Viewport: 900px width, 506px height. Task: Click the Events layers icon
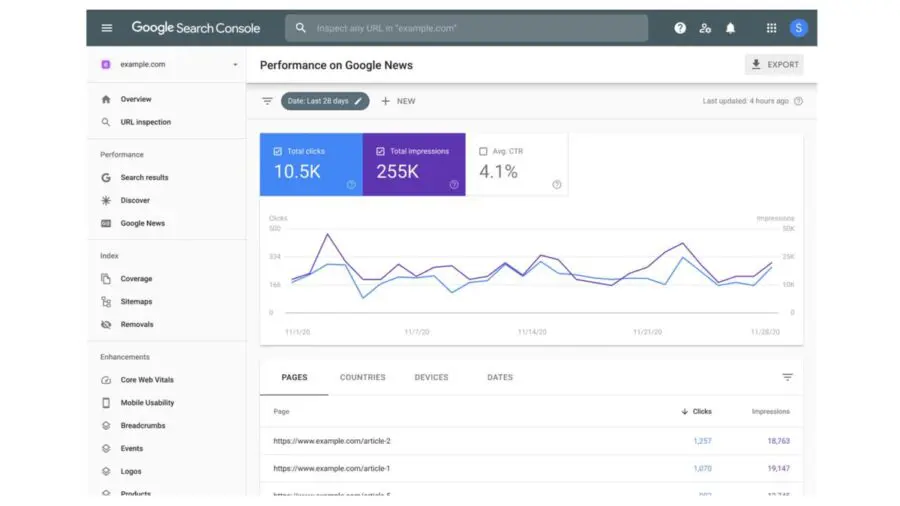click(x=106, y=449)
